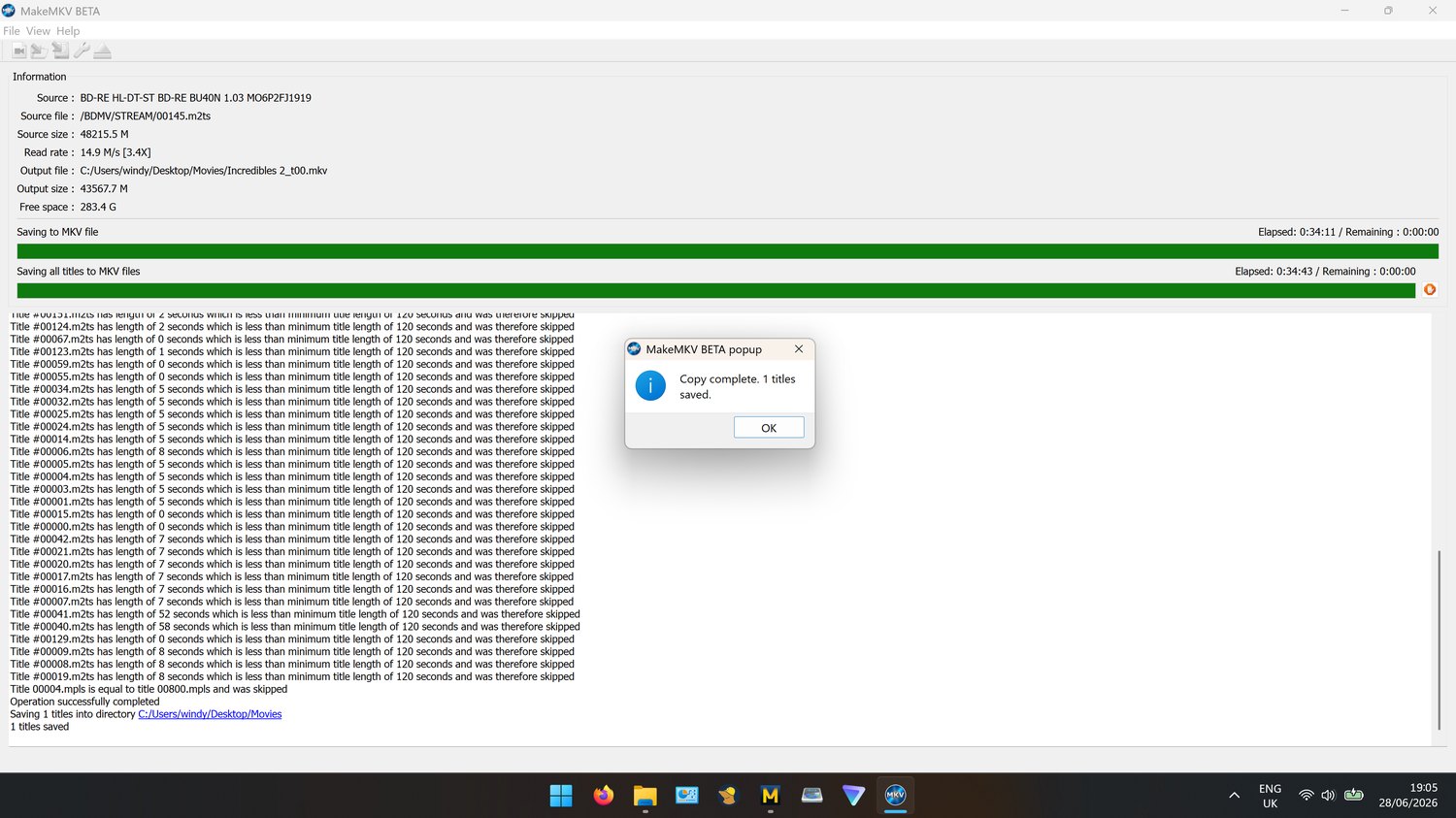Click the read rate 14.9 M/s value
1456x818 pixels.
point(115,152)
